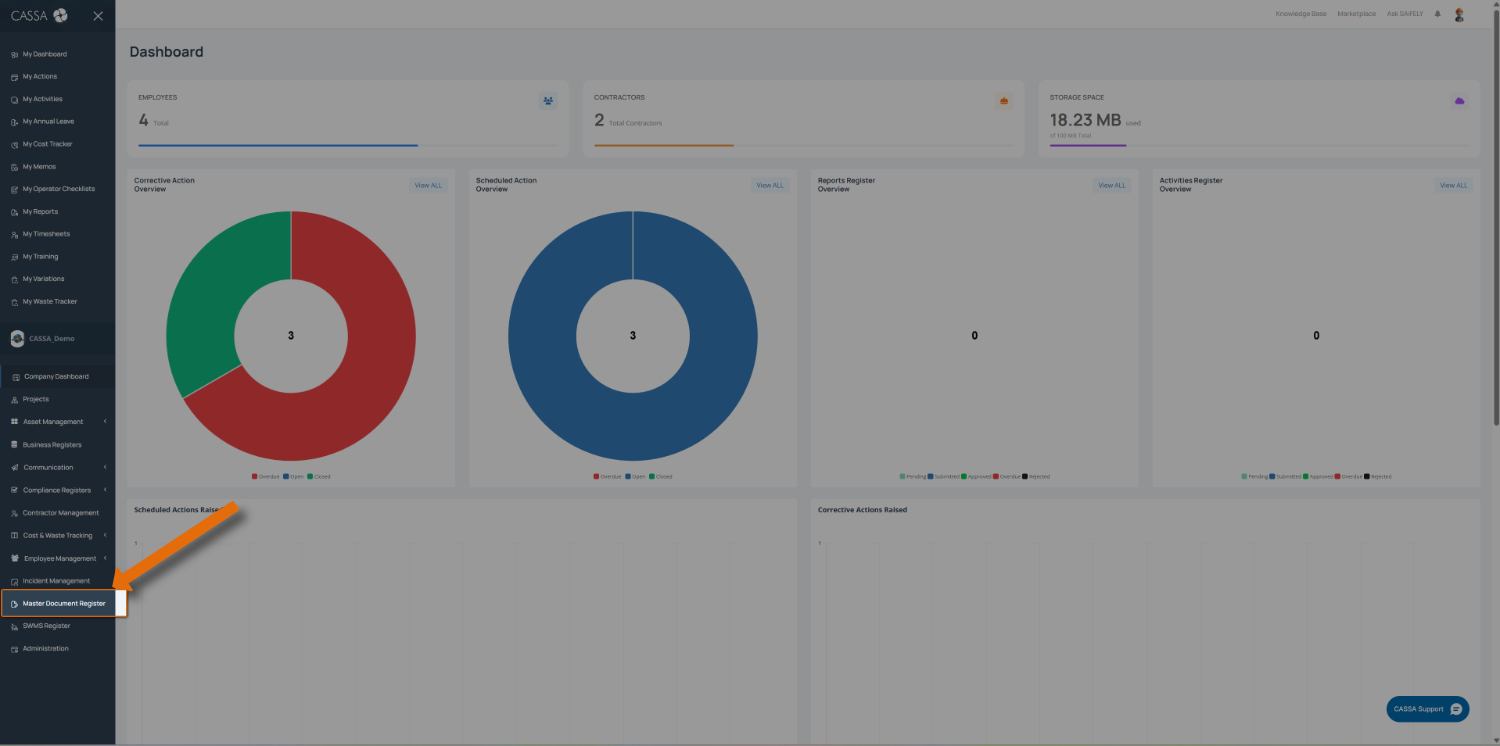Click the notification bell icon
1500x746 pixels.
coord(1438,14)
